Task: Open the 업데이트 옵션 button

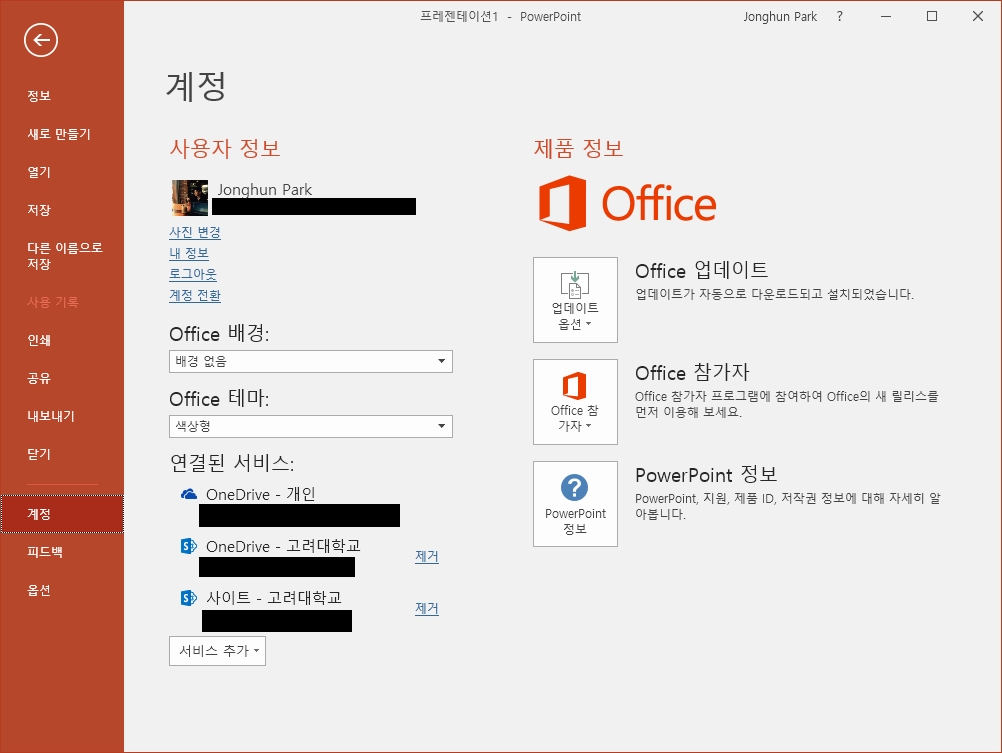Action: [x=575, y=300]
